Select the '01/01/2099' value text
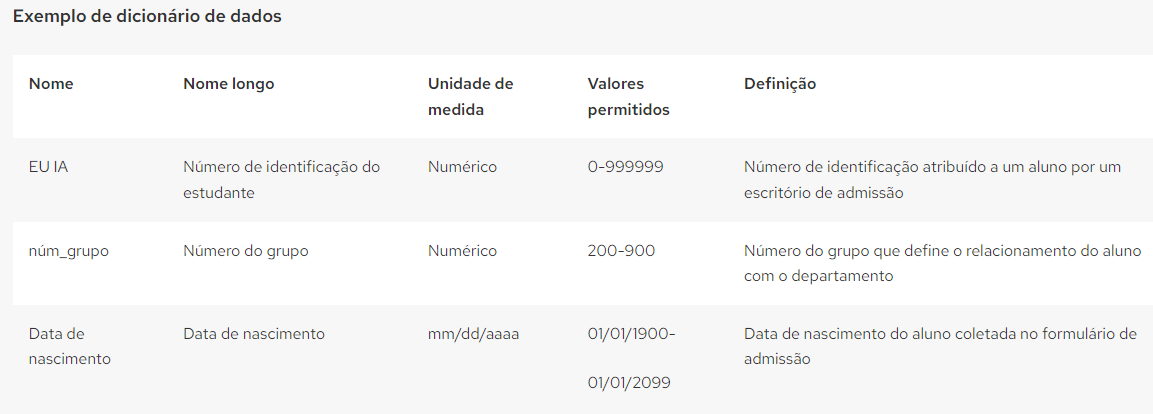 [629, 383]
